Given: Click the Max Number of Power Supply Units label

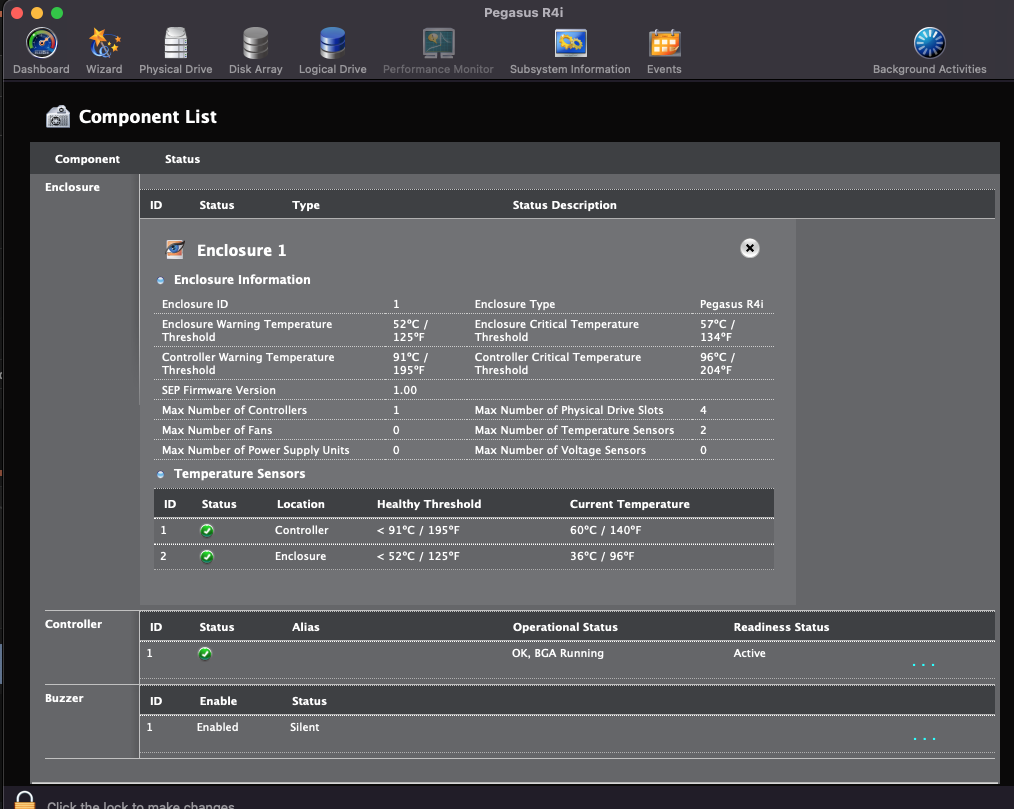Looking at the screenshot, I should pyautogui.click(x=255, y=450).
